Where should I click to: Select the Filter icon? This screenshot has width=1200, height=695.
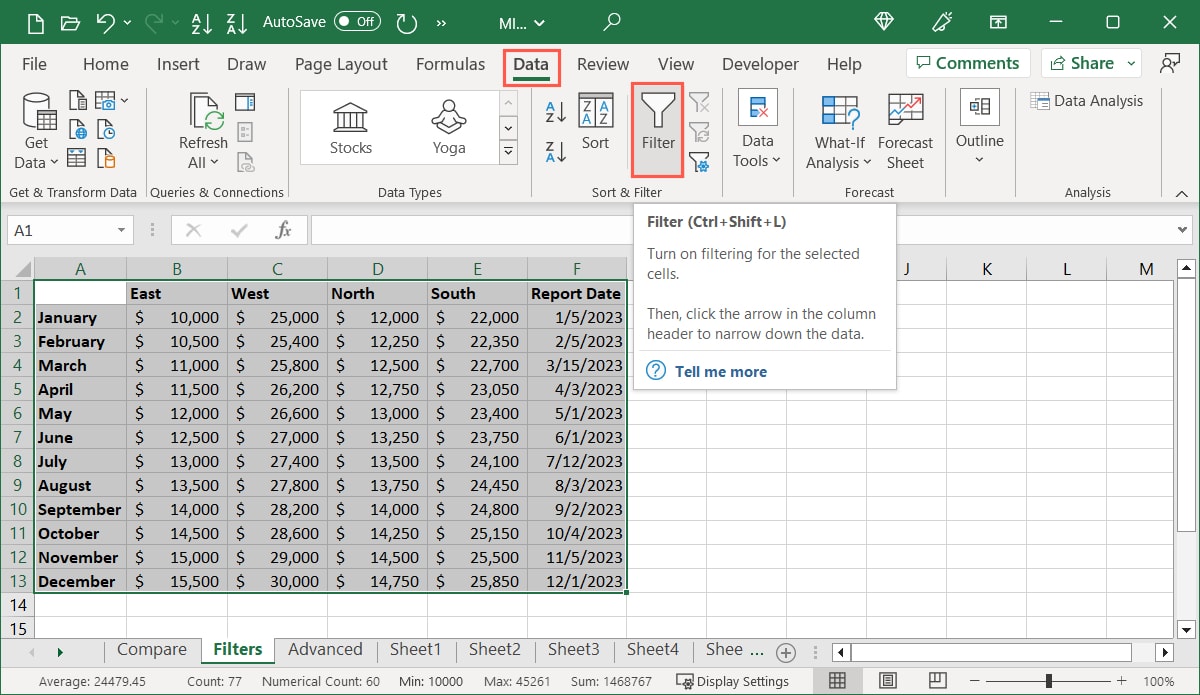pos(657,128)
